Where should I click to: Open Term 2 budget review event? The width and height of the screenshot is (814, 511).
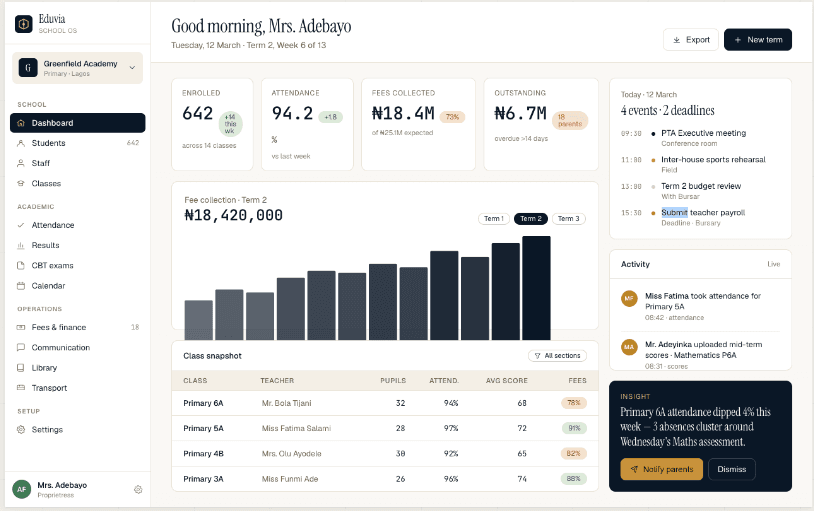pos(701,191)
